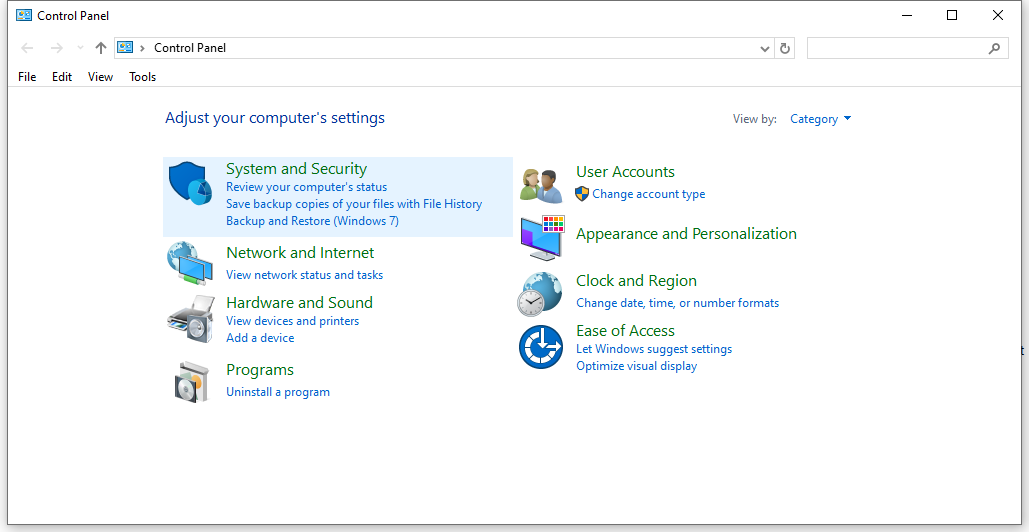Click the System and Security shield icon

click(190, 185)
